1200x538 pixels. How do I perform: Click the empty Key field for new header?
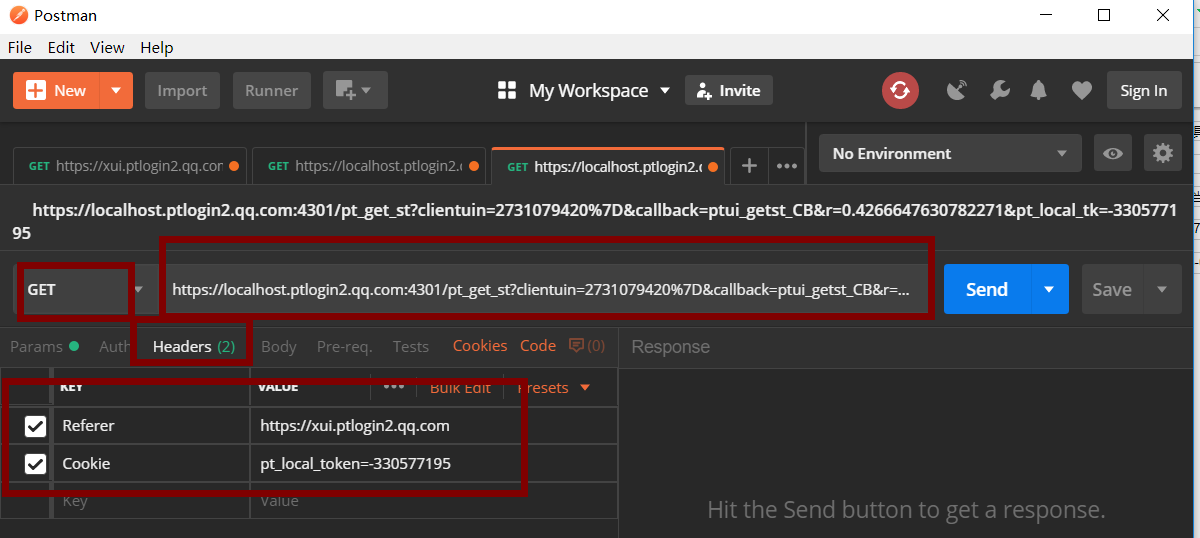[150, 501]
